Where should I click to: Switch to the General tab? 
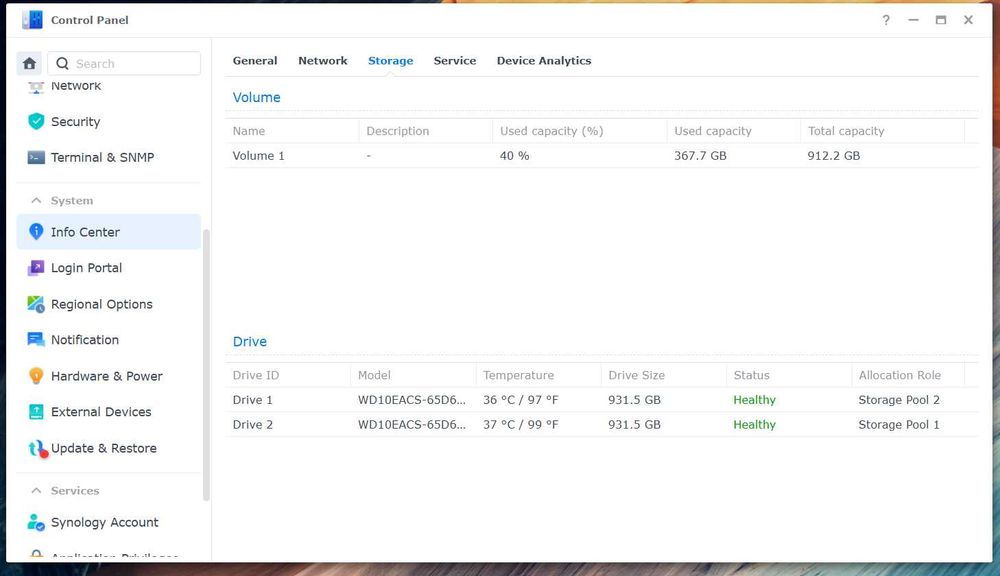[x=255, y=61]
